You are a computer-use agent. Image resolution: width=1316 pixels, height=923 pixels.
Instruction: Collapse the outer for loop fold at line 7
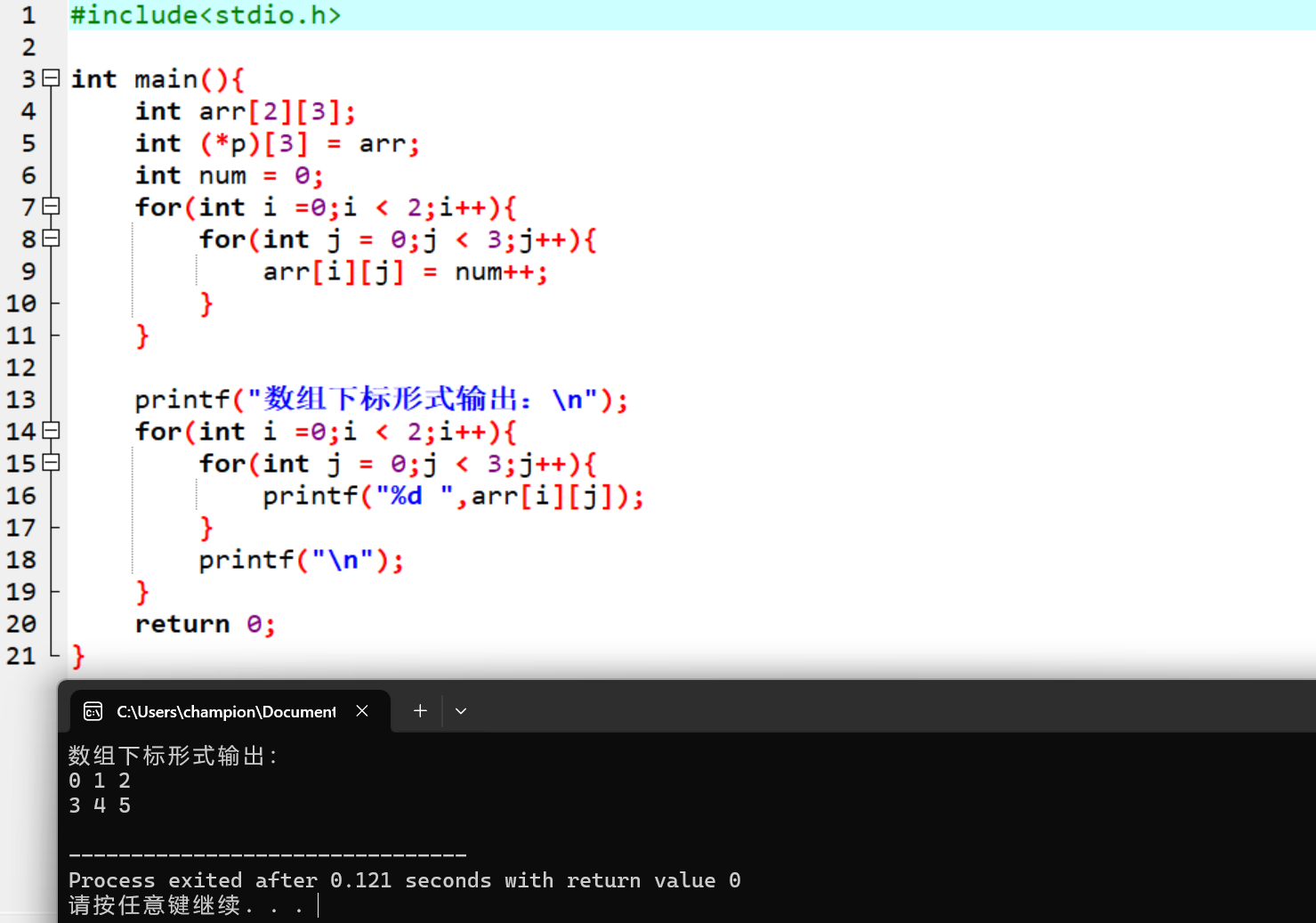[x=52, y=206]
